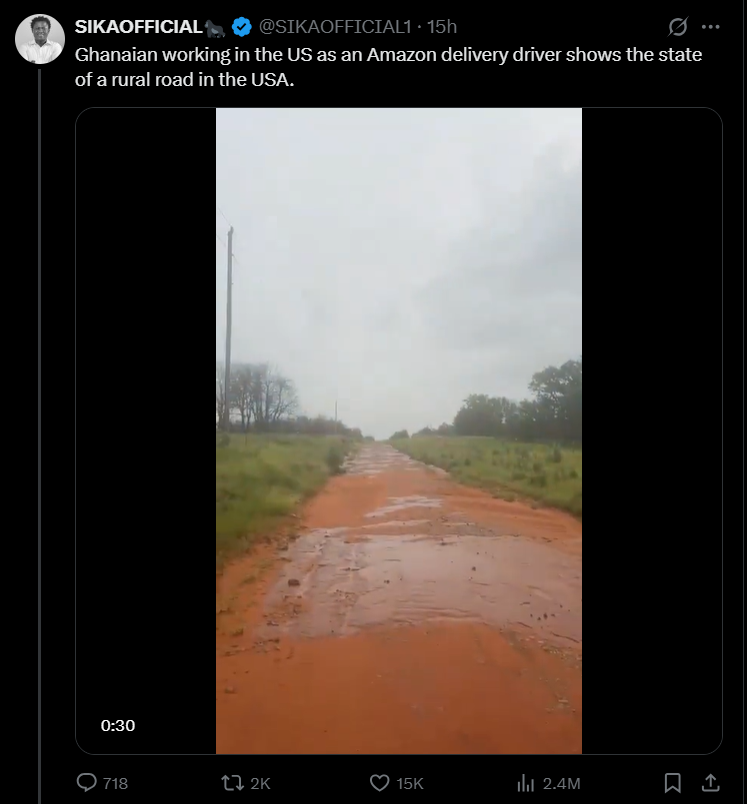Click the Grok slashed-circle icon

coord(677,27)
